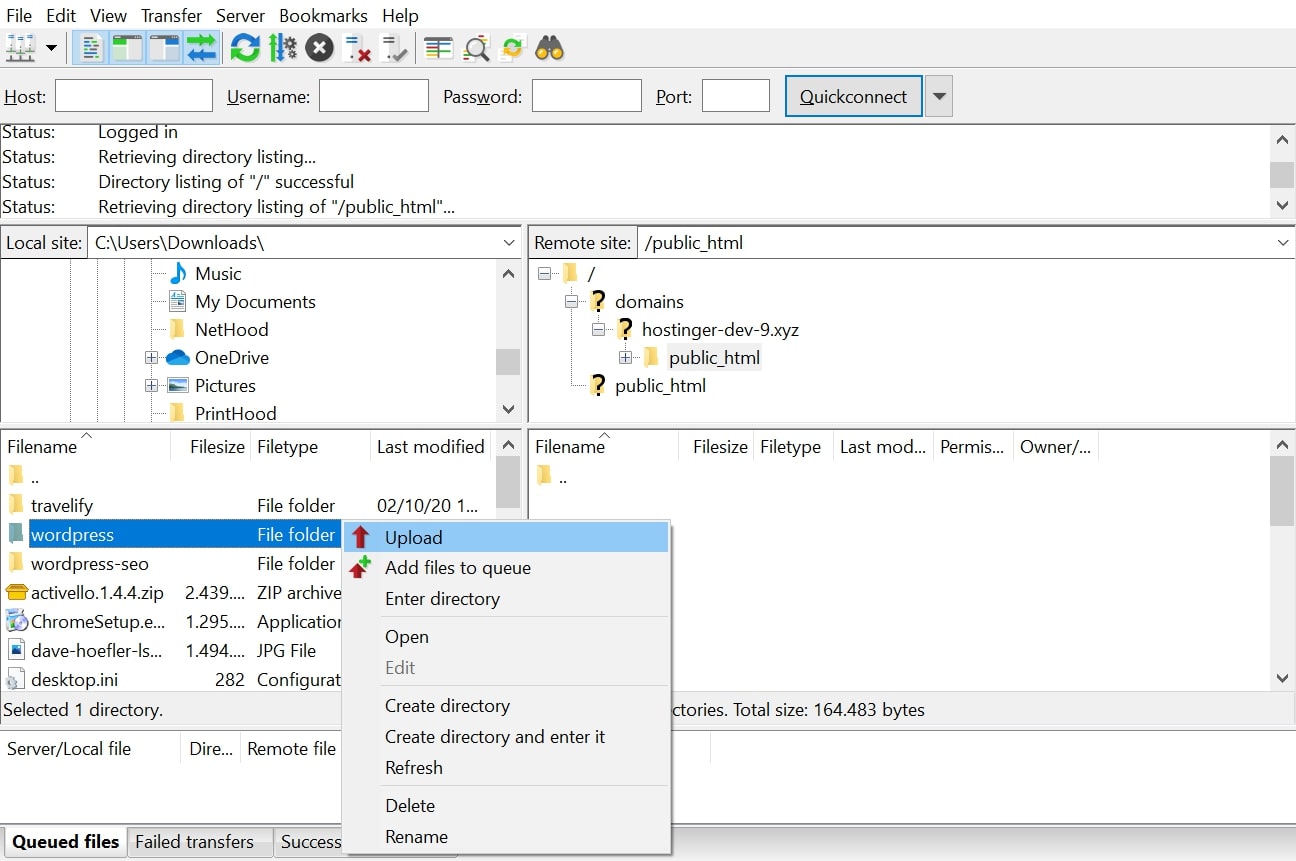Refresh file and folder lists

point(245,47)
